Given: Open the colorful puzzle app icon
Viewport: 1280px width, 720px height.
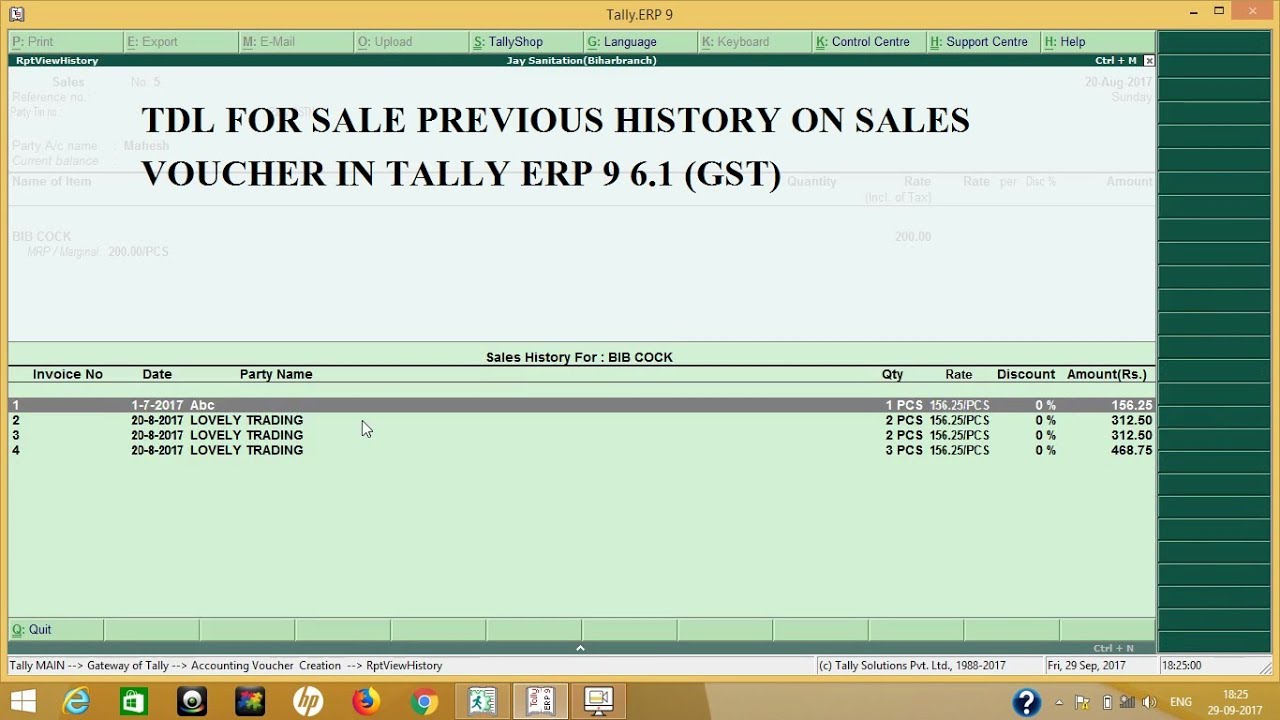Looking at the screenshot, I should [x=250, y=702].
